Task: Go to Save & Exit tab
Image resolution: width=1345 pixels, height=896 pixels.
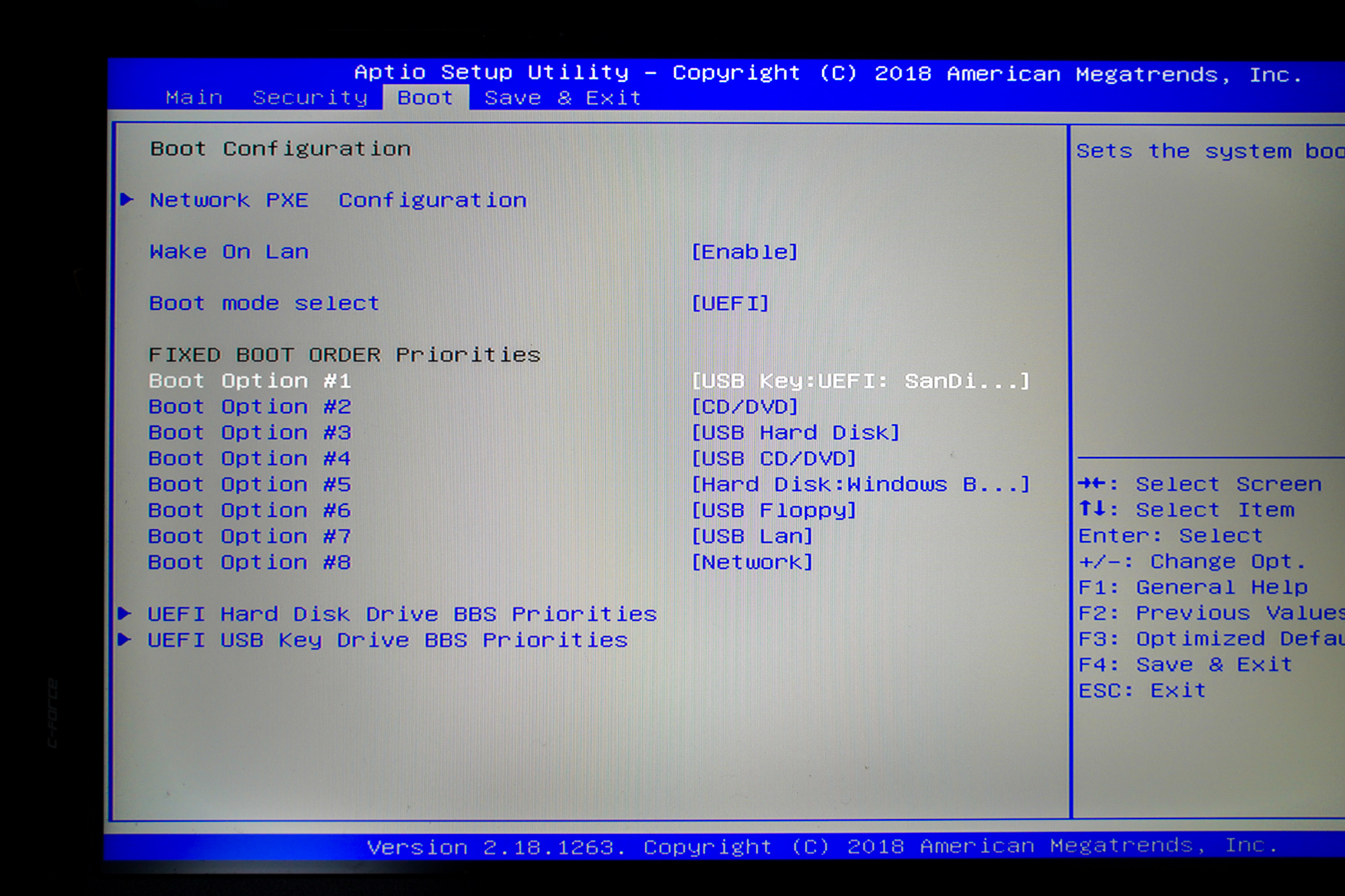Action: click(563, 98)
